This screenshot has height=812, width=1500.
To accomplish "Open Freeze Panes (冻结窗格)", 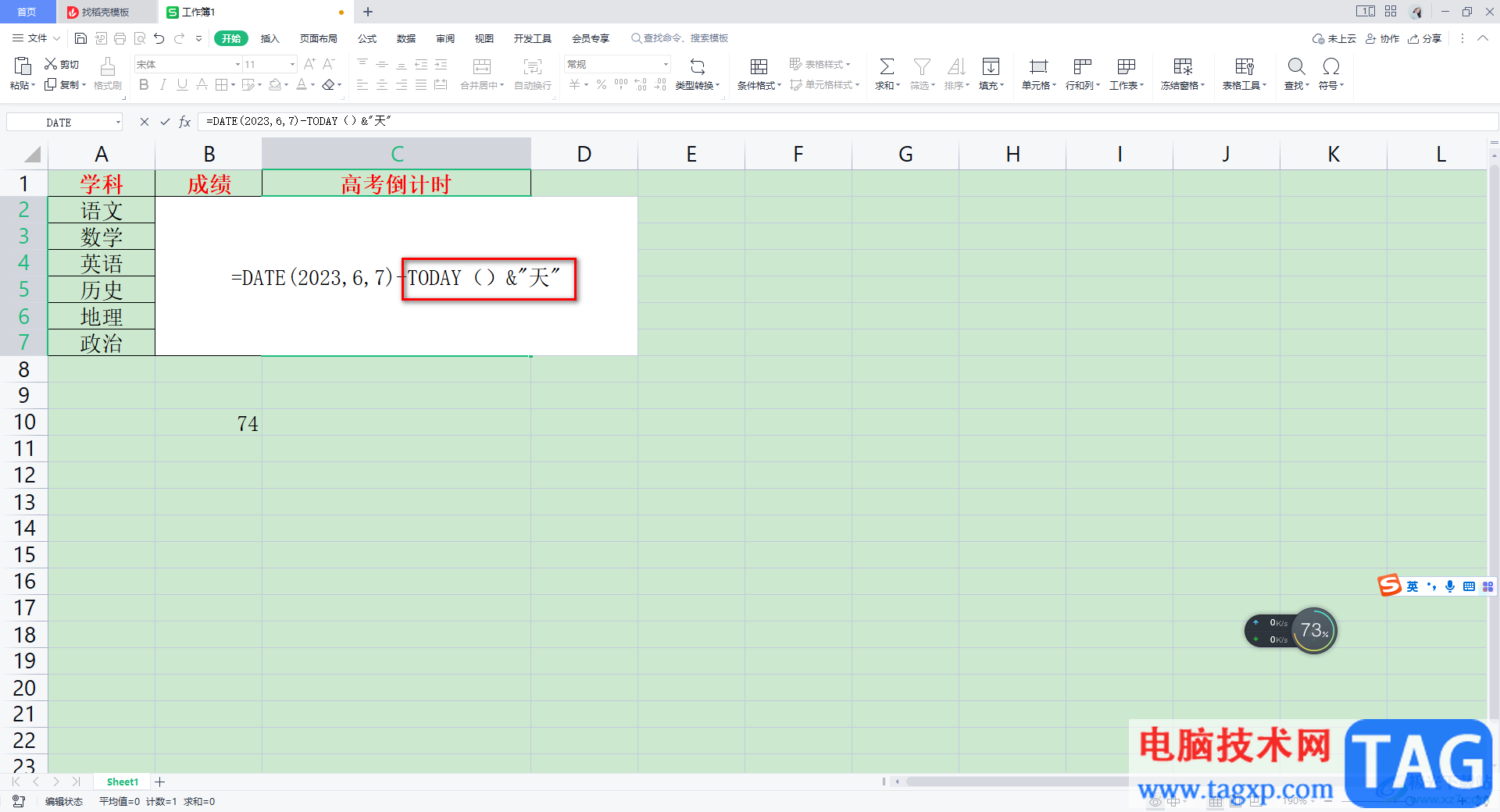I will (x=1183, y=73).
